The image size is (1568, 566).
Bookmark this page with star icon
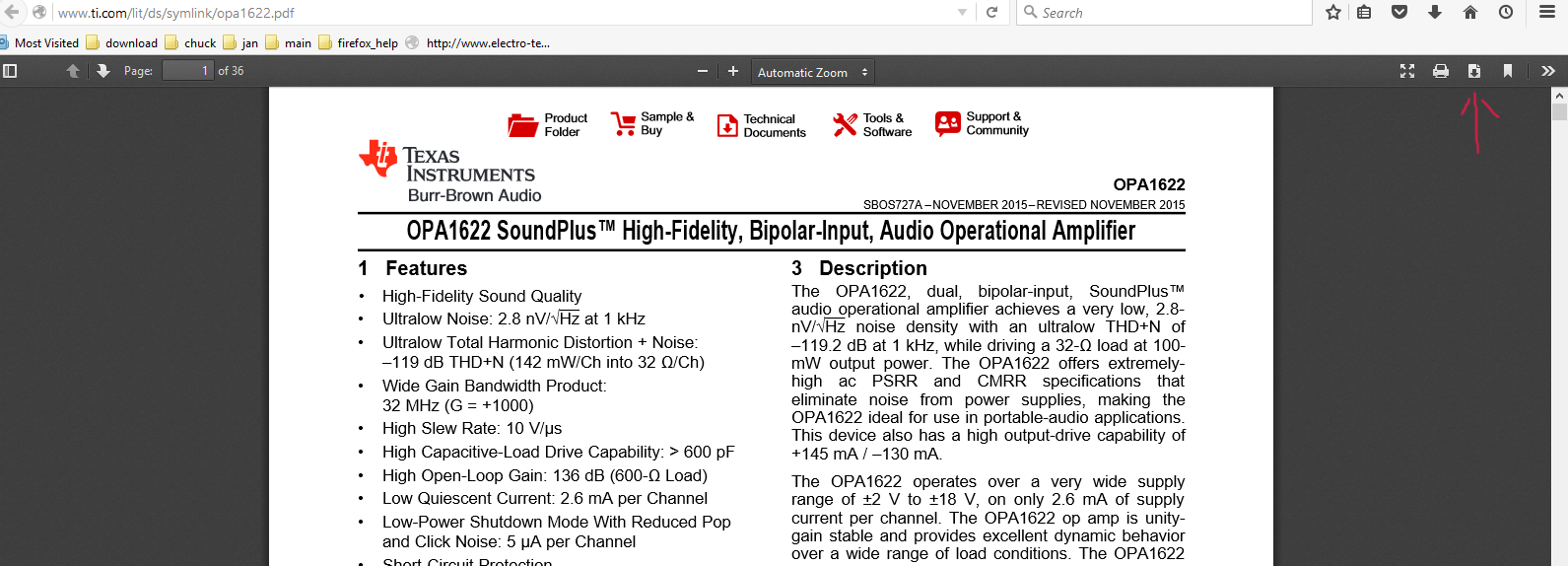[x=1333, y=13]
